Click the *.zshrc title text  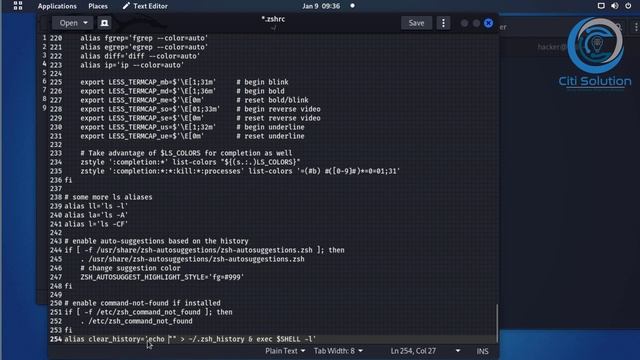[x=273, y=19]
